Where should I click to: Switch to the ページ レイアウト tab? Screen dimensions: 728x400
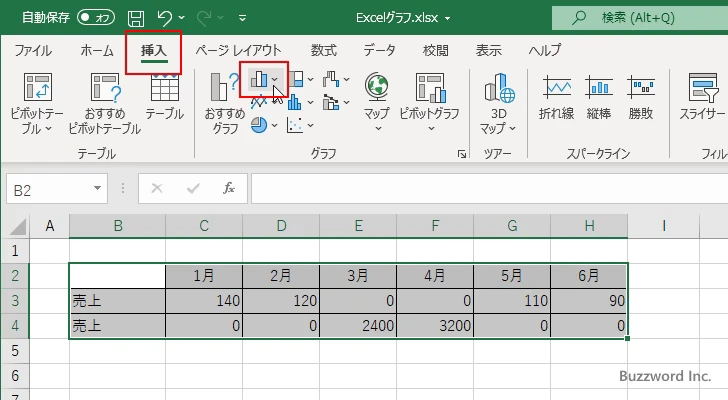click(238, 50)
